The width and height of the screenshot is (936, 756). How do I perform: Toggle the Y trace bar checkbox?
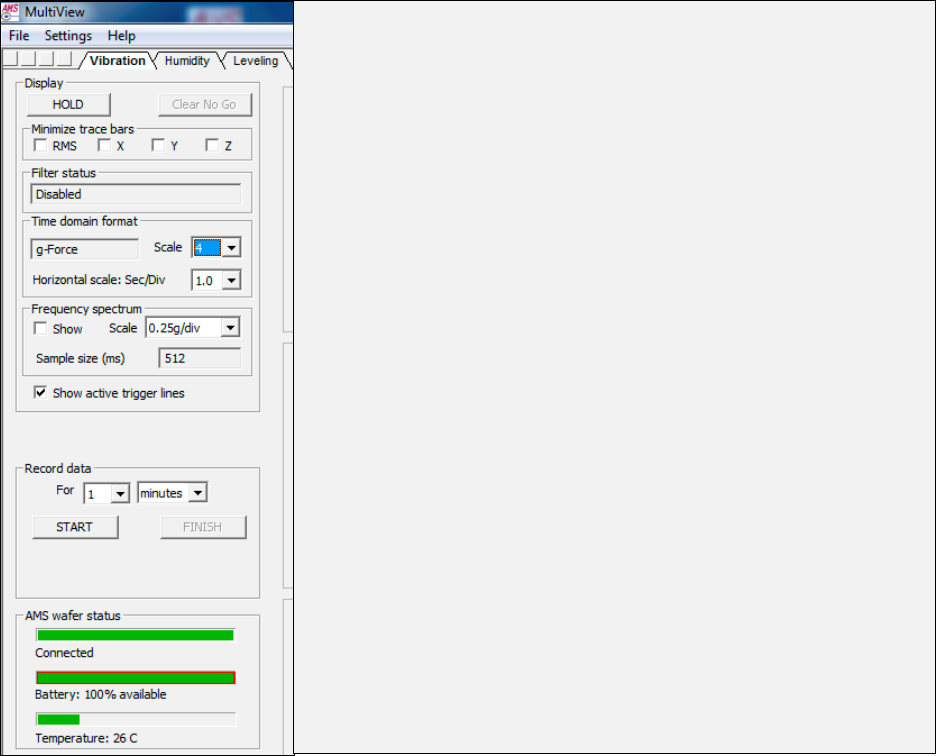(x=158, y=145)
